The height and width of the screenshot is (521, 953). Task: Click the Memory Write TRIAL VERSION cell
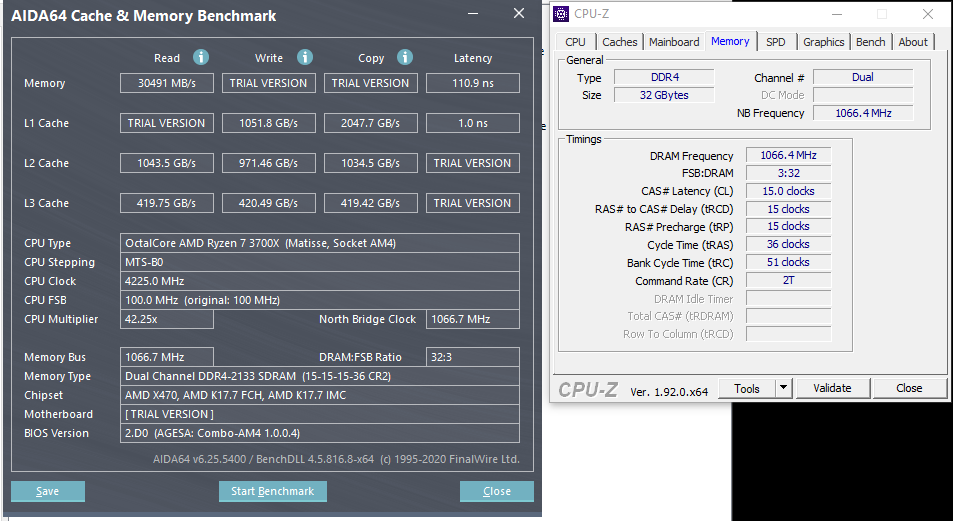pyautogui.click(x=269, y=83)
